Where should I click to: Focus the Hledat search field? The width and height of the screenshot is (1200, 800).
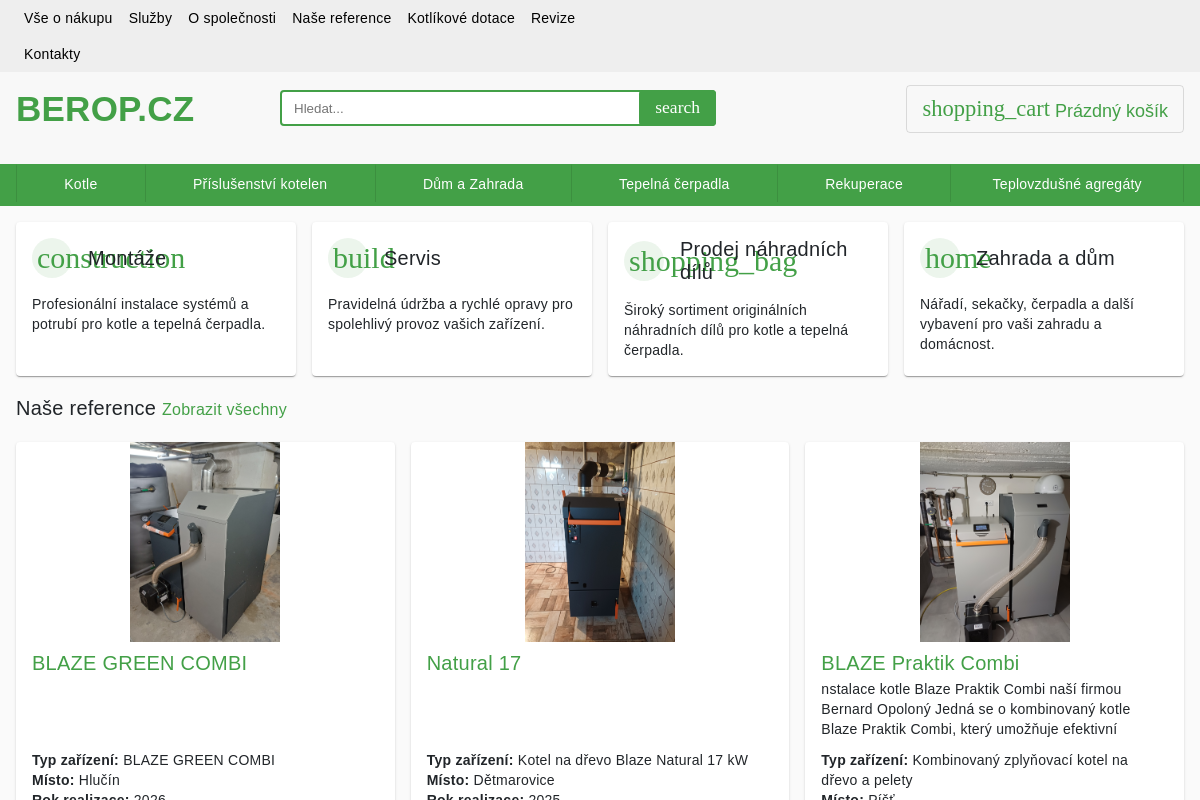(460, 108)
